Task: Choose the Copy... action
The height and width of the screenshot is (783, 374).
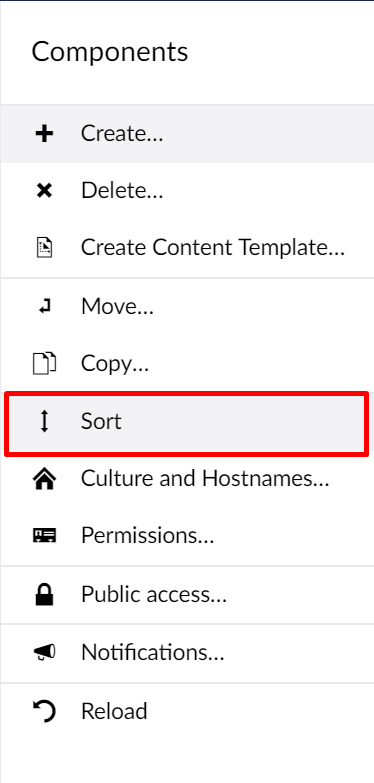Action: click(x=187, y=364)
